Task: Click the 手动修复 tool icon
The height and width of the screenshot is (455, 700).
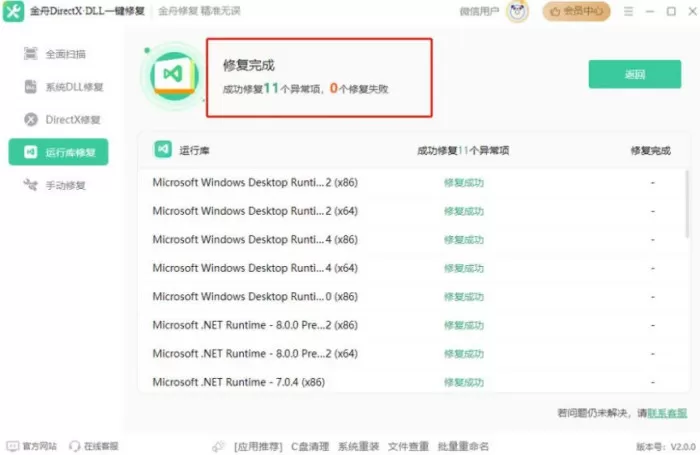Action: pos(30,184)
